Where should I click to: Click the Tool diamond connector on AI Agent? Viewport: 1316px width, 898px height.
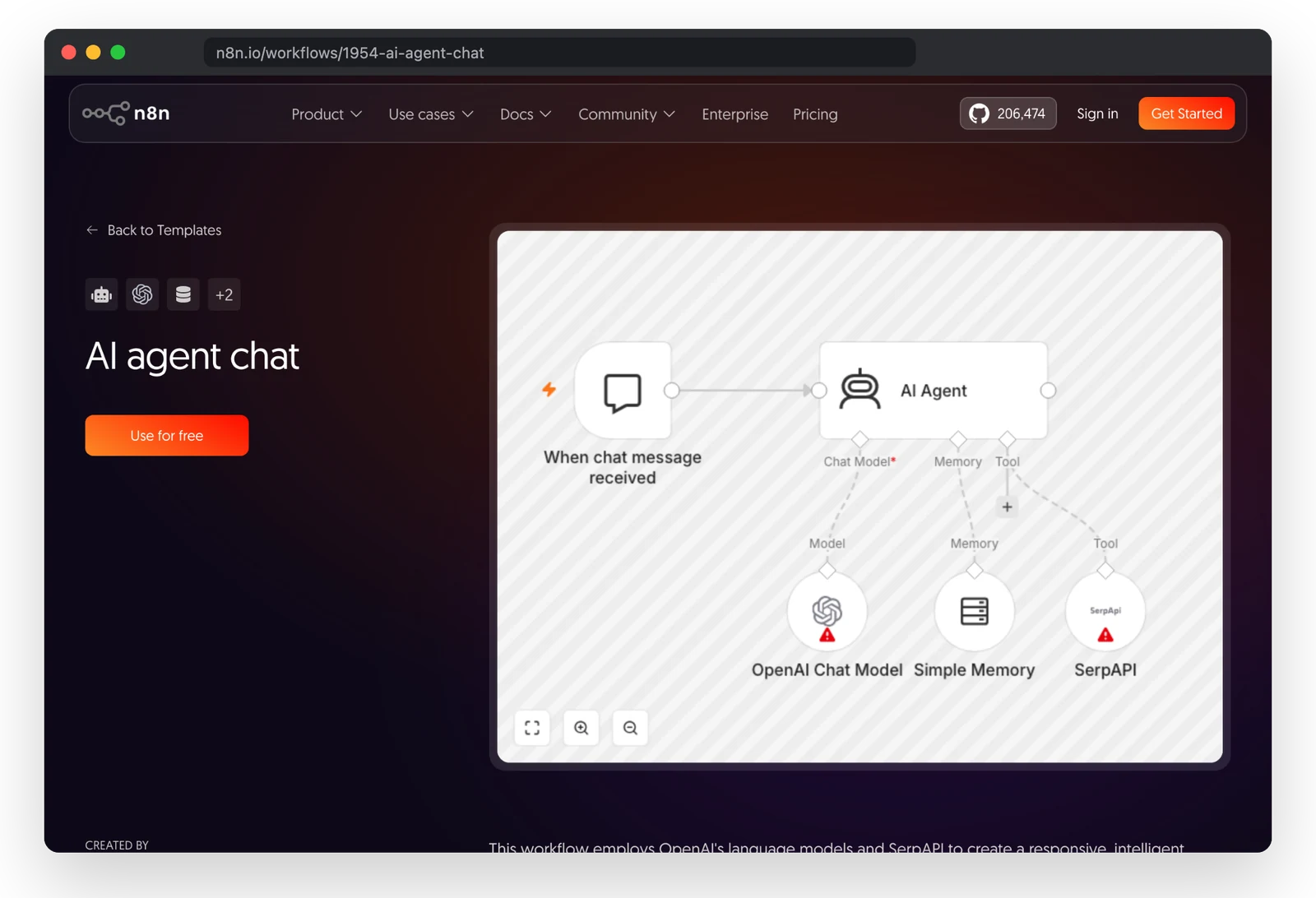click(1008, 439)
